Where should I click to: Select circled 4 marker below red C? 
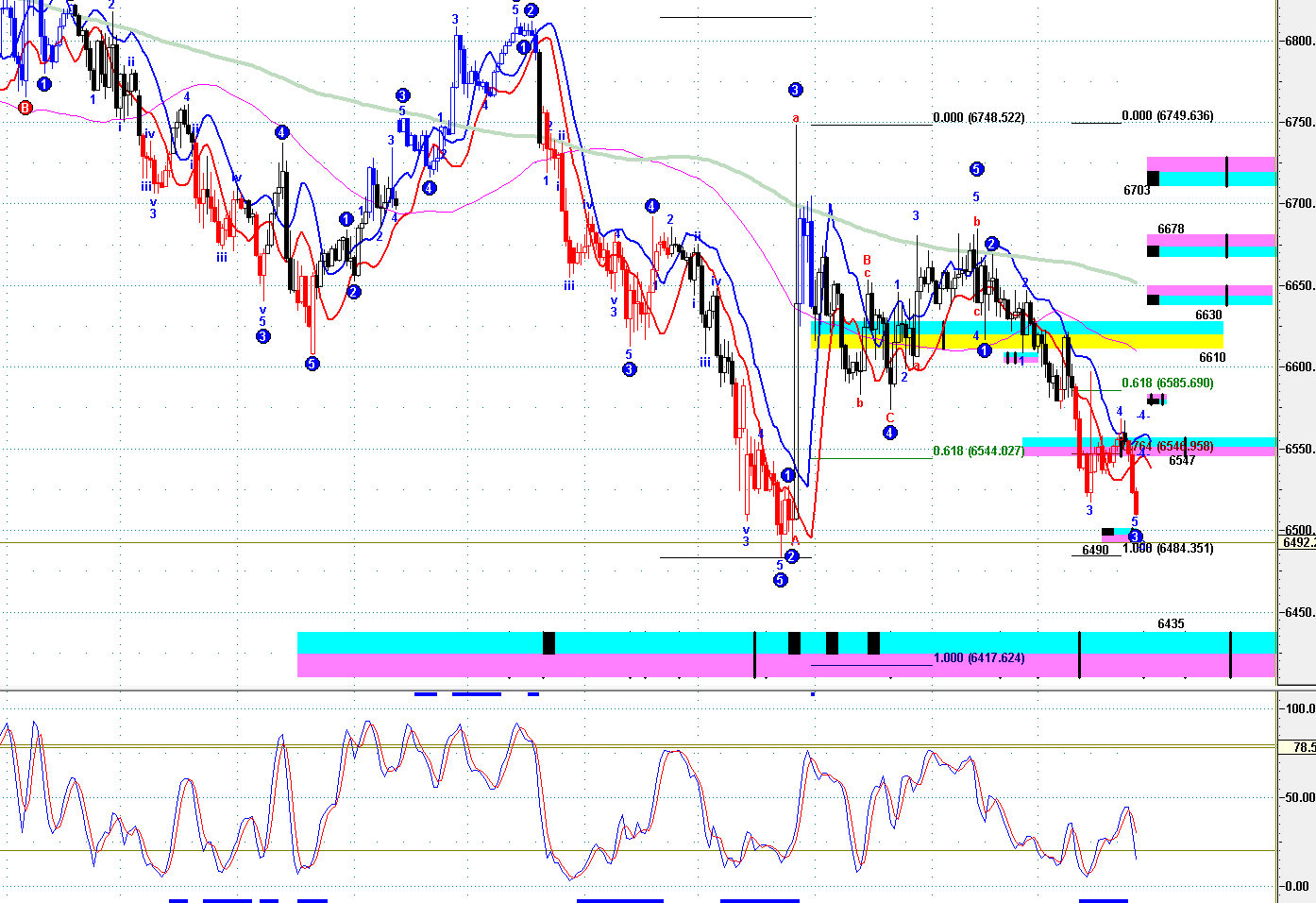click(889, 434)
